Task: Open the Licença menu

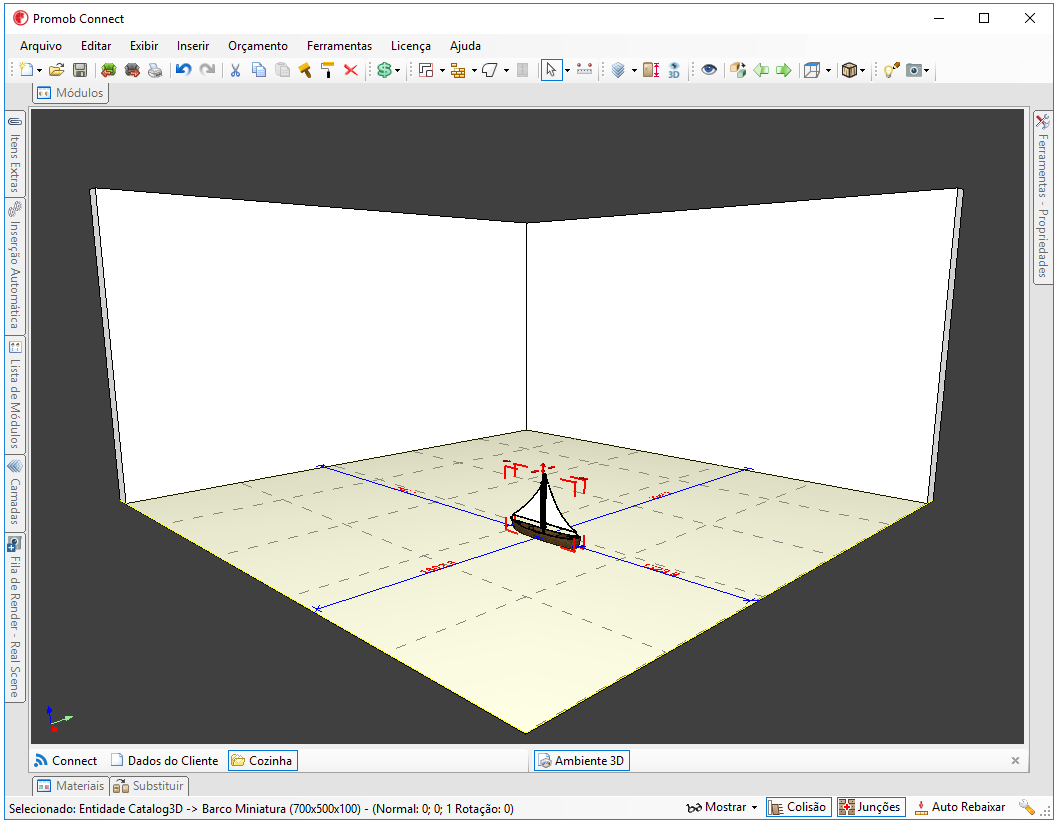Action: [x=411, y=46]
